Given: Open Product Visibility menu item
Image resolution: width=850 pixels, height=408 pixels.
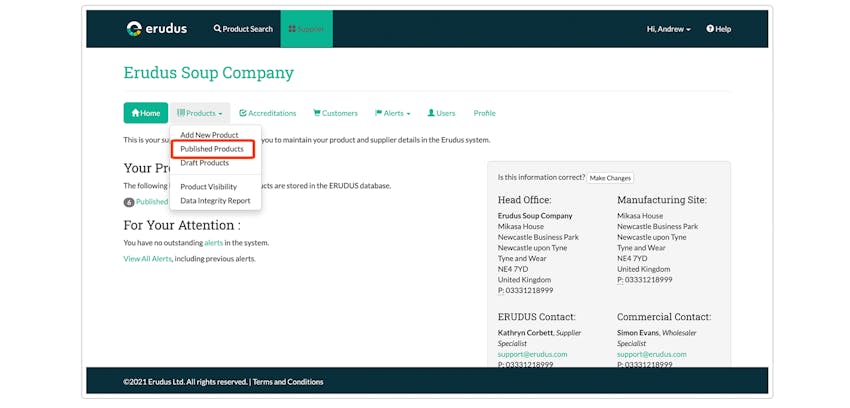Looking at the screenshot, I should pyautogui.click(x=209, y=187).
